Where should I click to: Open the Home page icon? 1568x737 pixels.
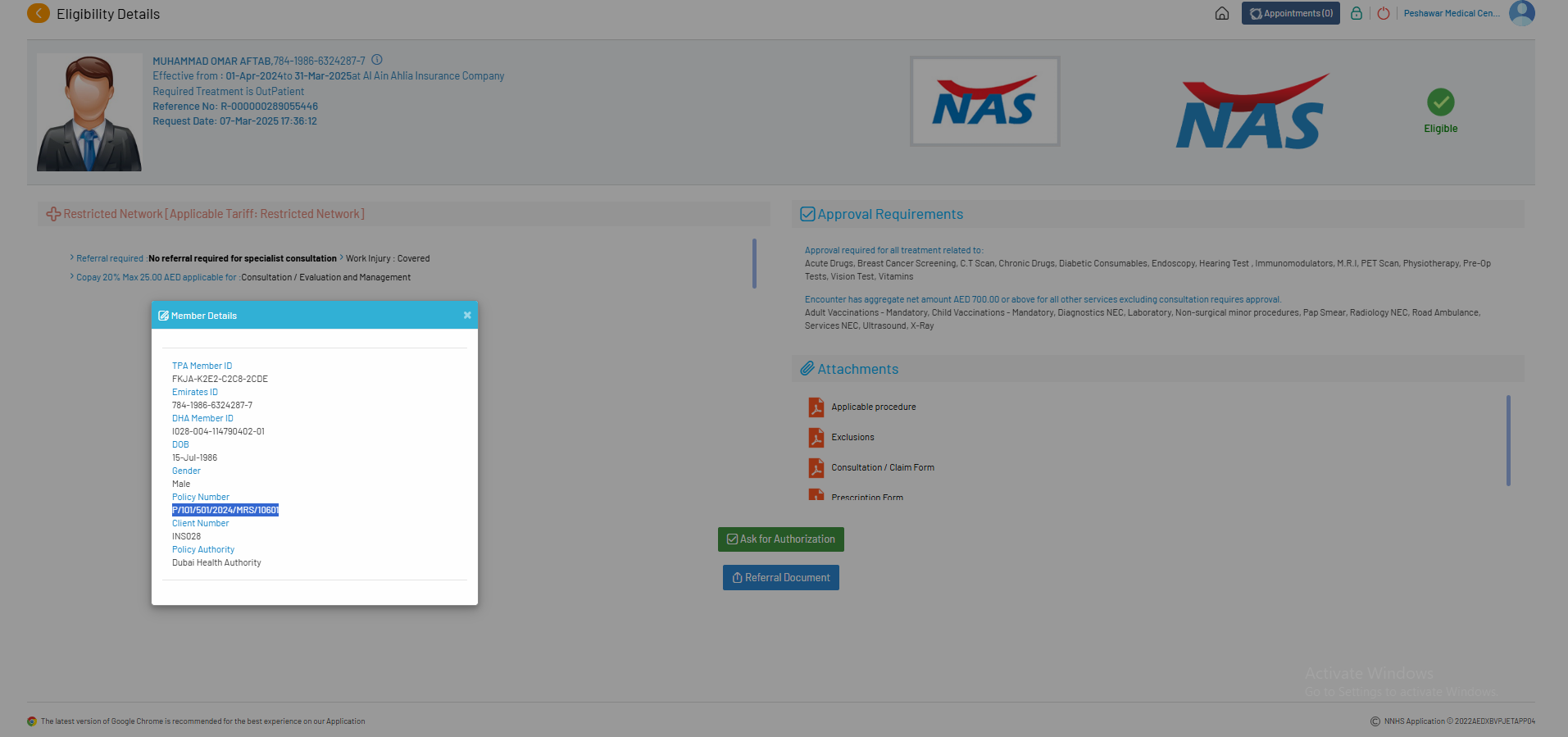(1221, 13)
